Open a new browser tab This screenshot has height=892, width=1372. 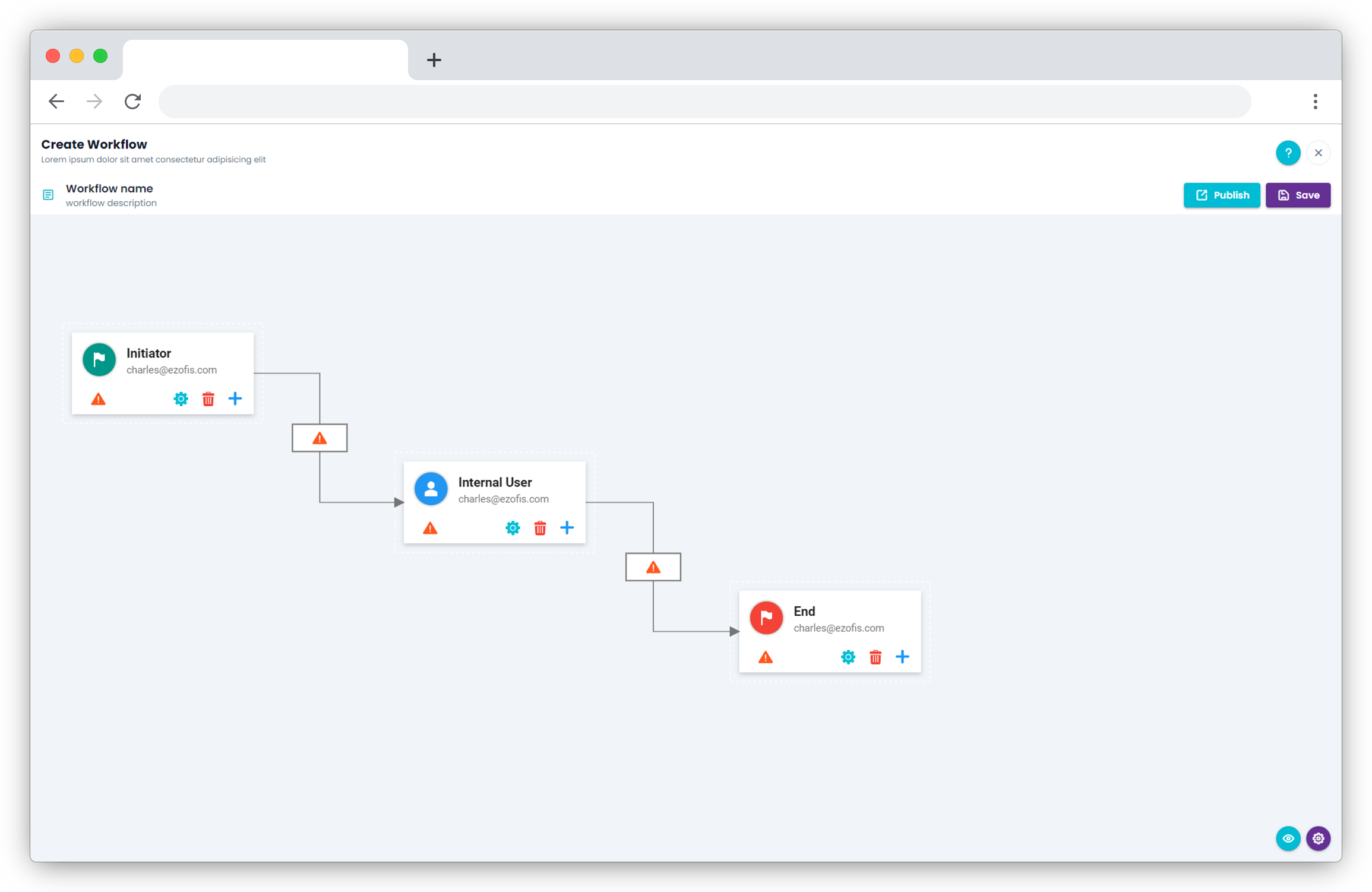[434, 59]
